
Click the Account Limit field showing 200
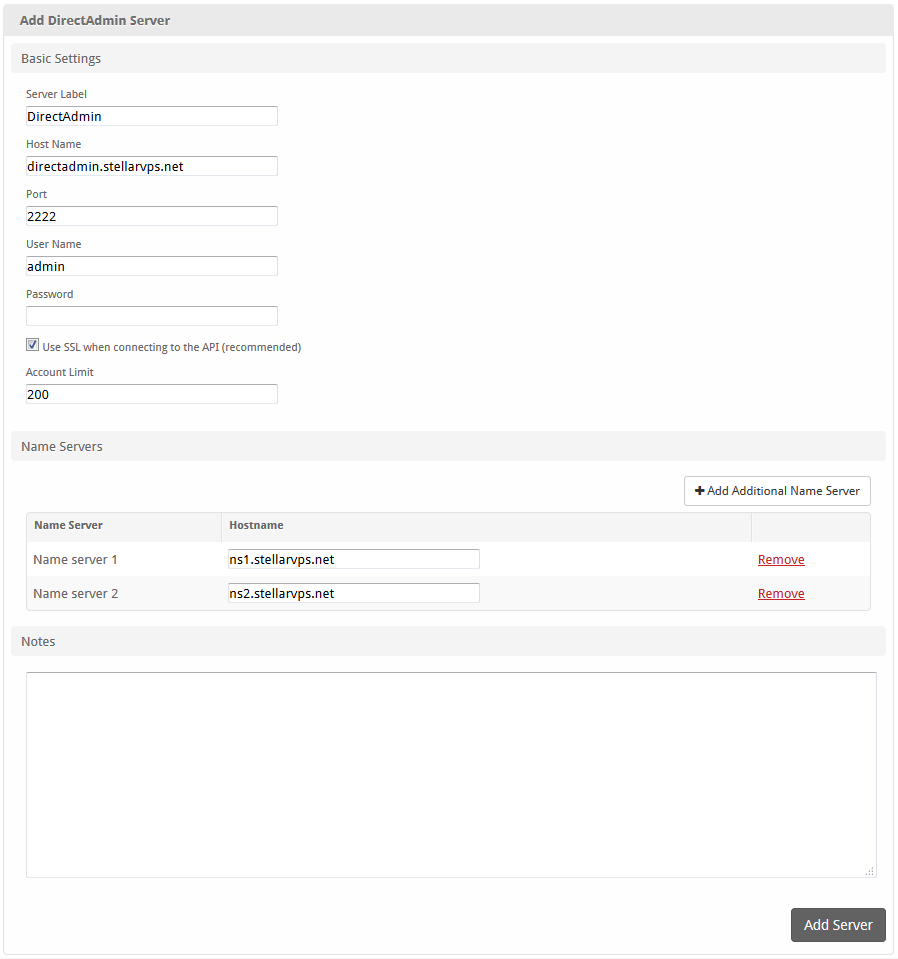point(151,394)
